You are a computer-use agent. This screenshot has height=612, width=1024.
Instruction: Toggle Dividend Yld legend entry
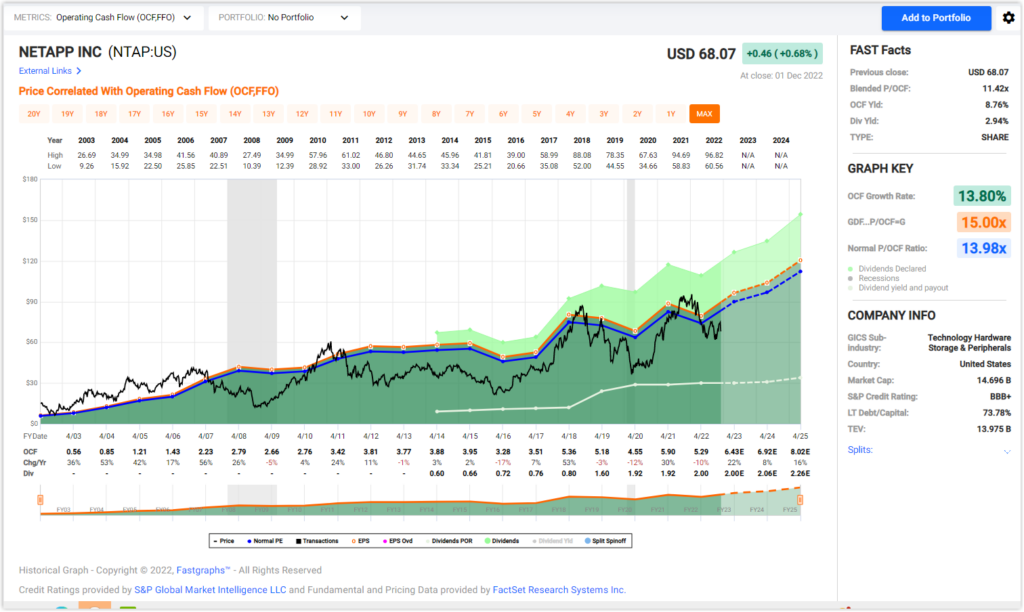pyautogui.click(x=552, y=541)
